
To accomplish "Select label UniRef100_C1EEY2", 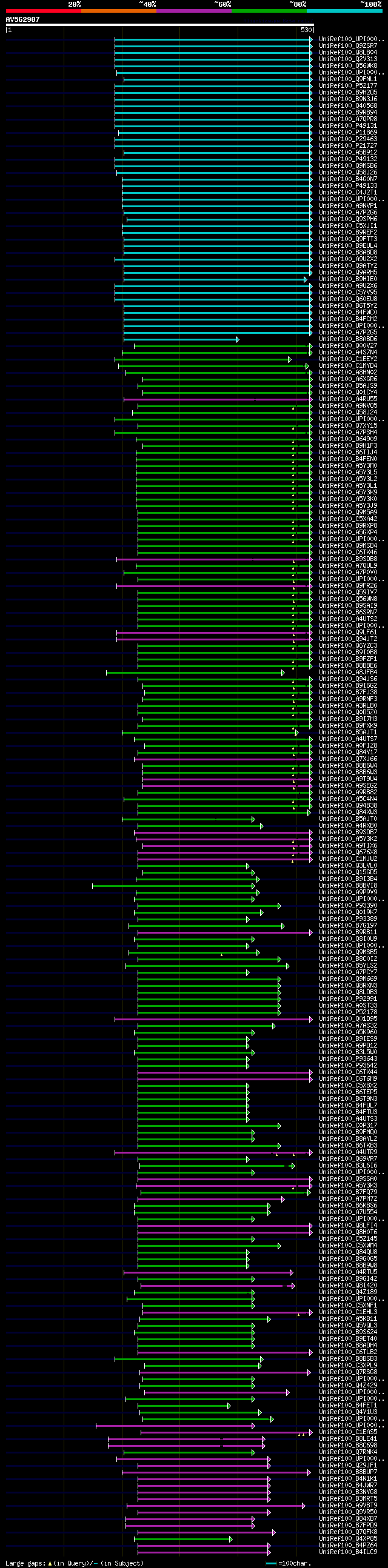I will 348,359.
